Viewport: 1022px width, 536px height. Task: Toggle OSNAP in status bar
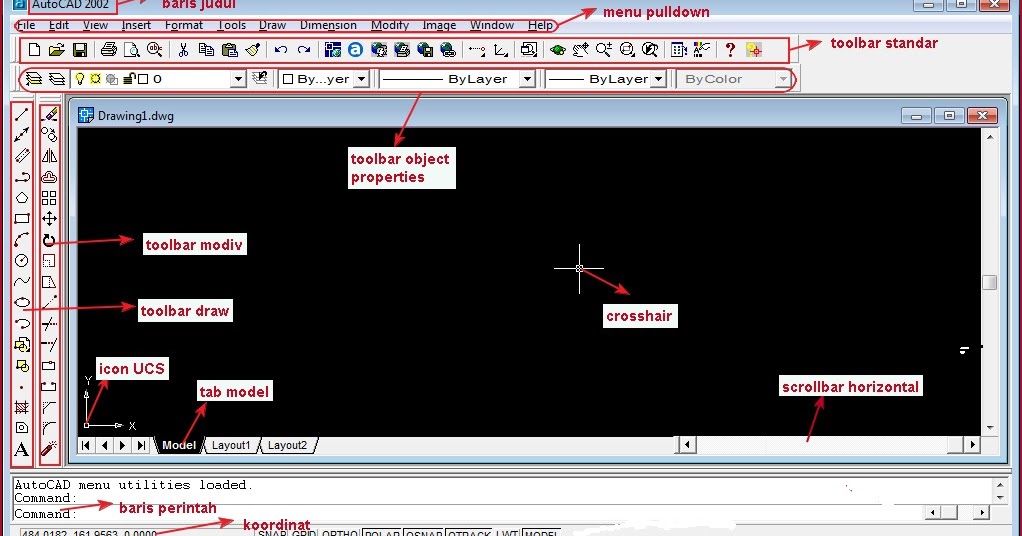click(424, 533)
